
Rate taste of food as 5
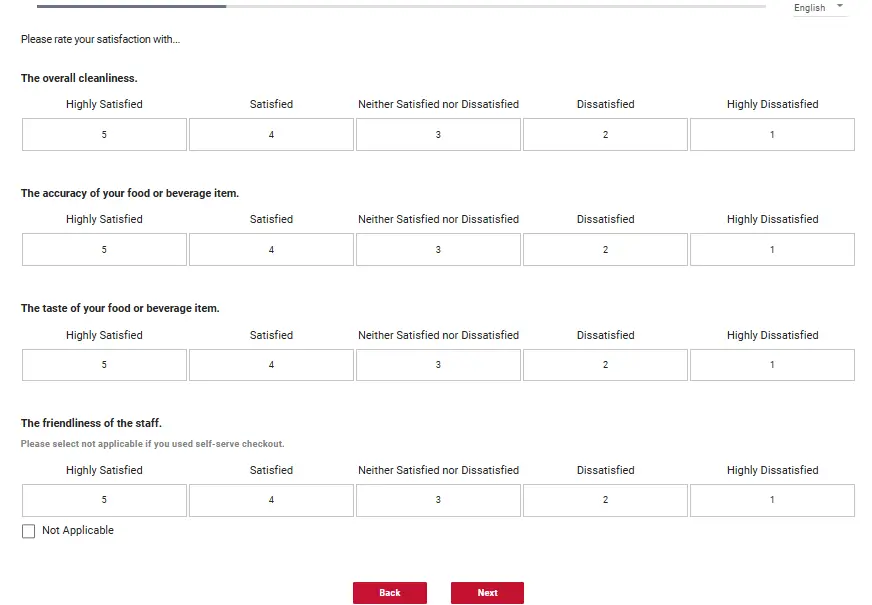point(104,365)
